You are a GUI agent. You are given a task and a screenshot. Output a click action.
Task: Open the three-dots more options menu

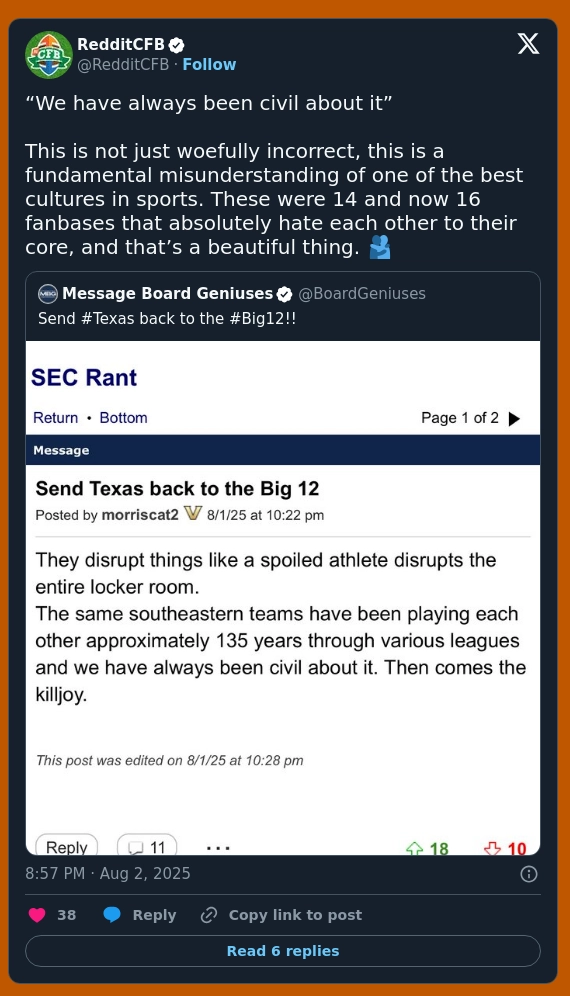(x=218, y=848)
